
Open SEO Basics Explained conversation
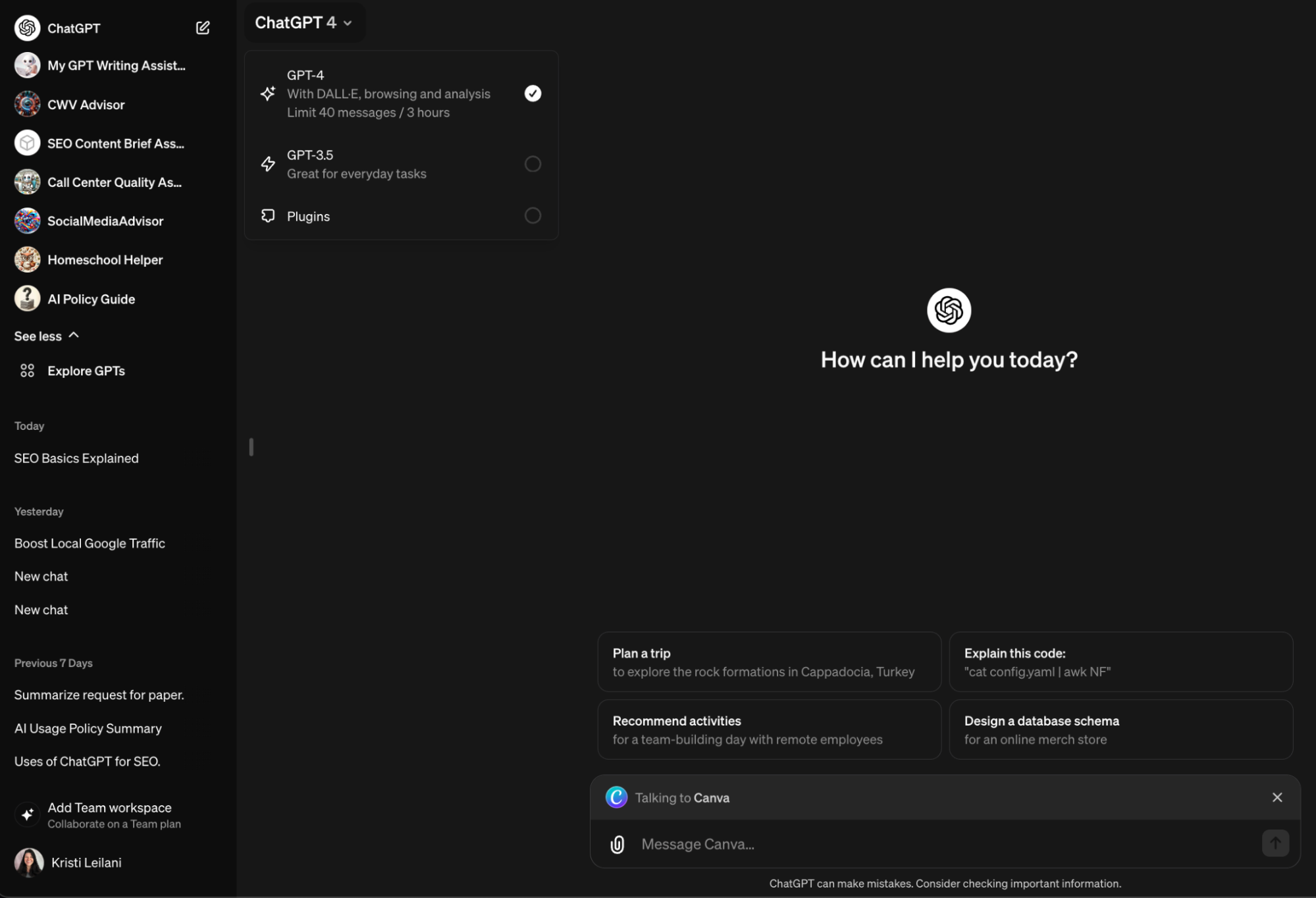click(x=76, y=459)
